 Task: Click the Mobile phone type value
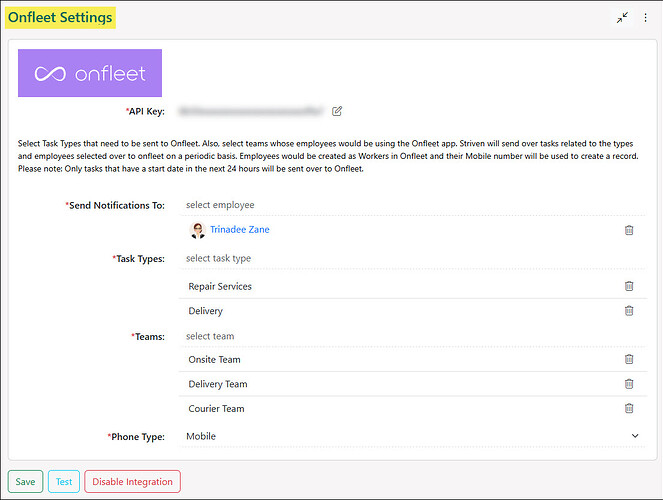pyautogui.click(x=201, y=436)
